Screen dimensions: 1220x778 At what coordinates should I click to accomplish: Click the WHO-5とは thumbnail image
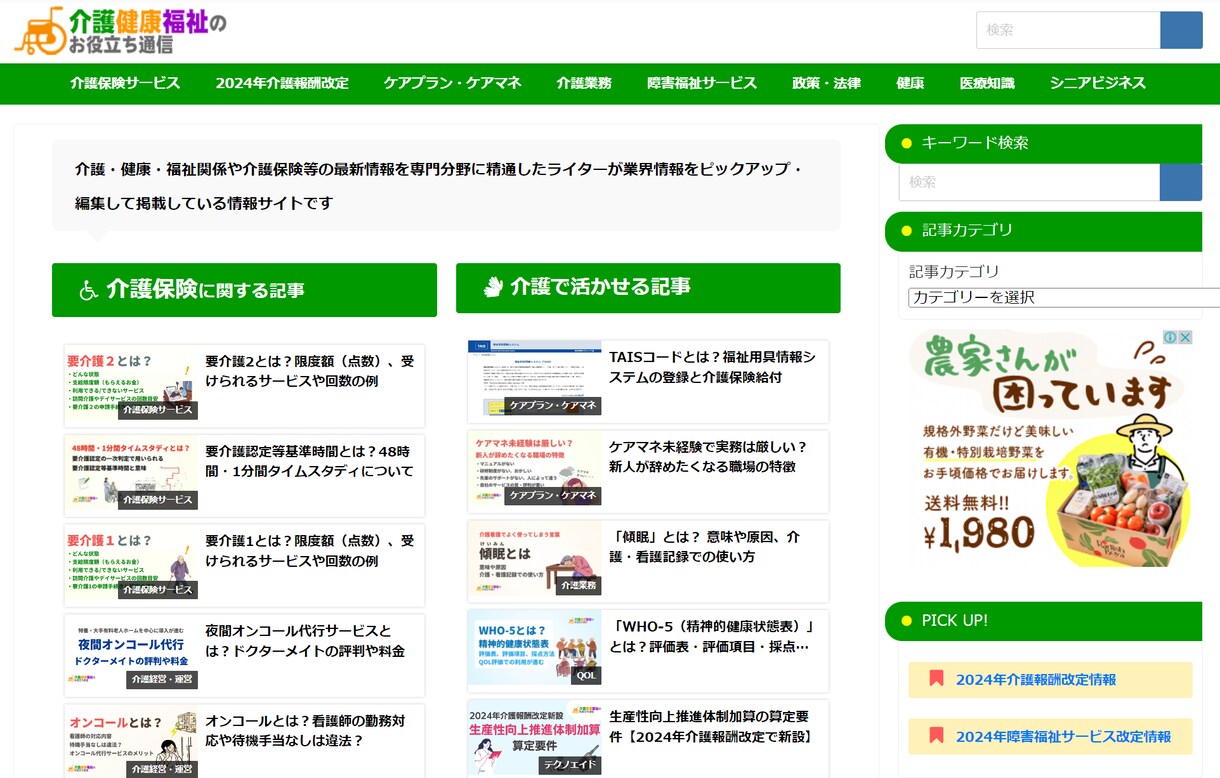(x=535, y=648)
